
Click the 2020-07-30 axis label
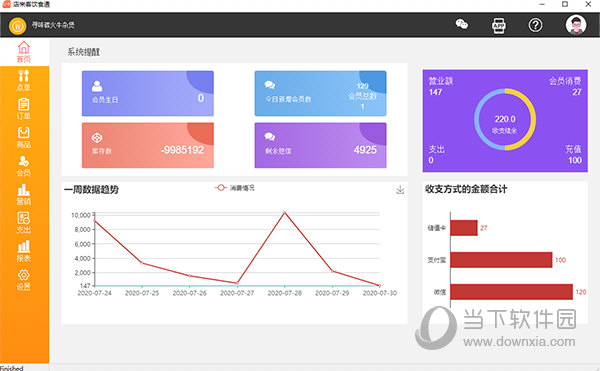380,293
